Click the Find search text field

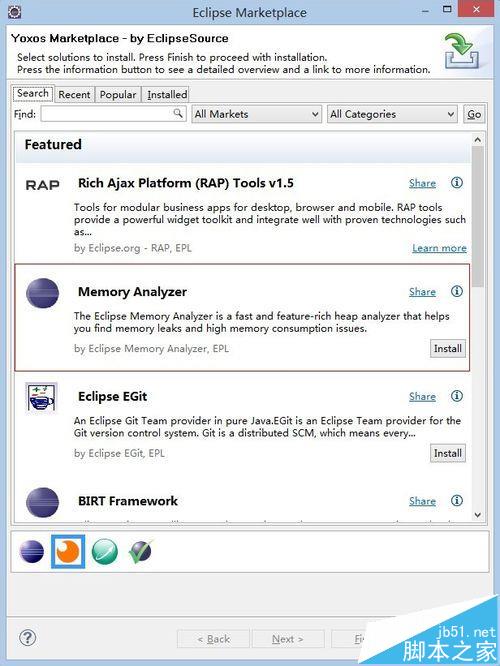click(x=113, y=114)
